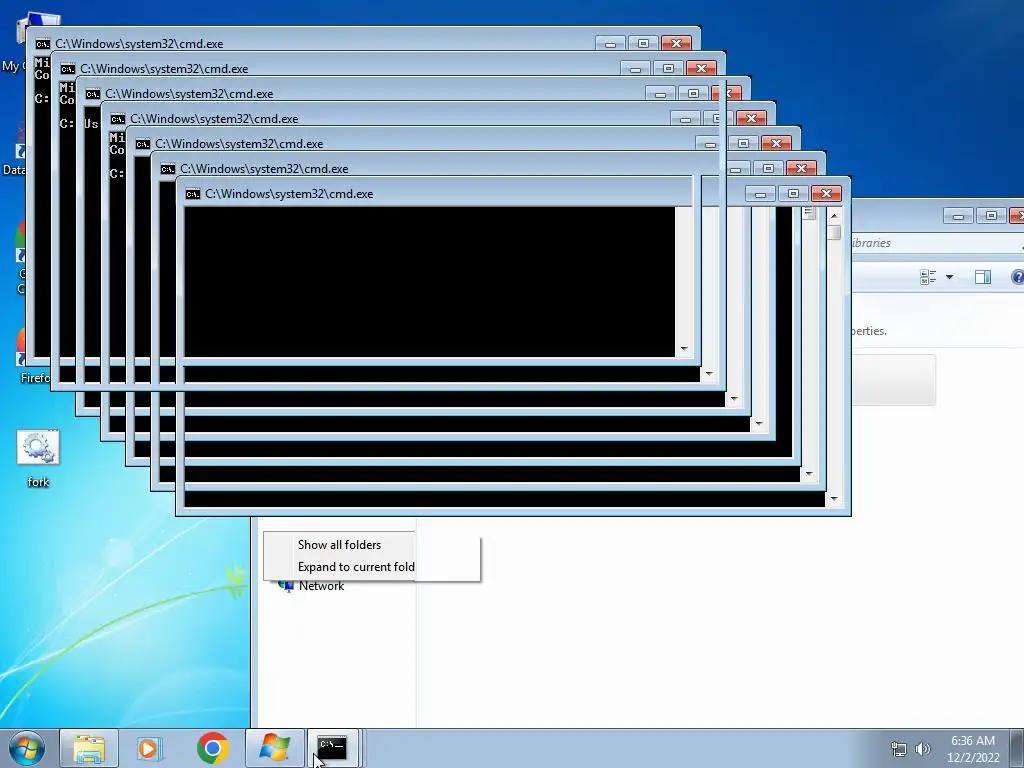Click inside the frontmost cmd console area

[429, 282]
